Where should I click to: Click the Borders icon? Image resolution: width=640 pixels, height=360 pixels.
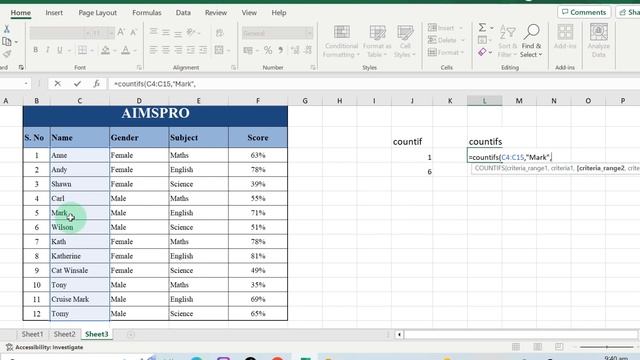coord(82,50)
